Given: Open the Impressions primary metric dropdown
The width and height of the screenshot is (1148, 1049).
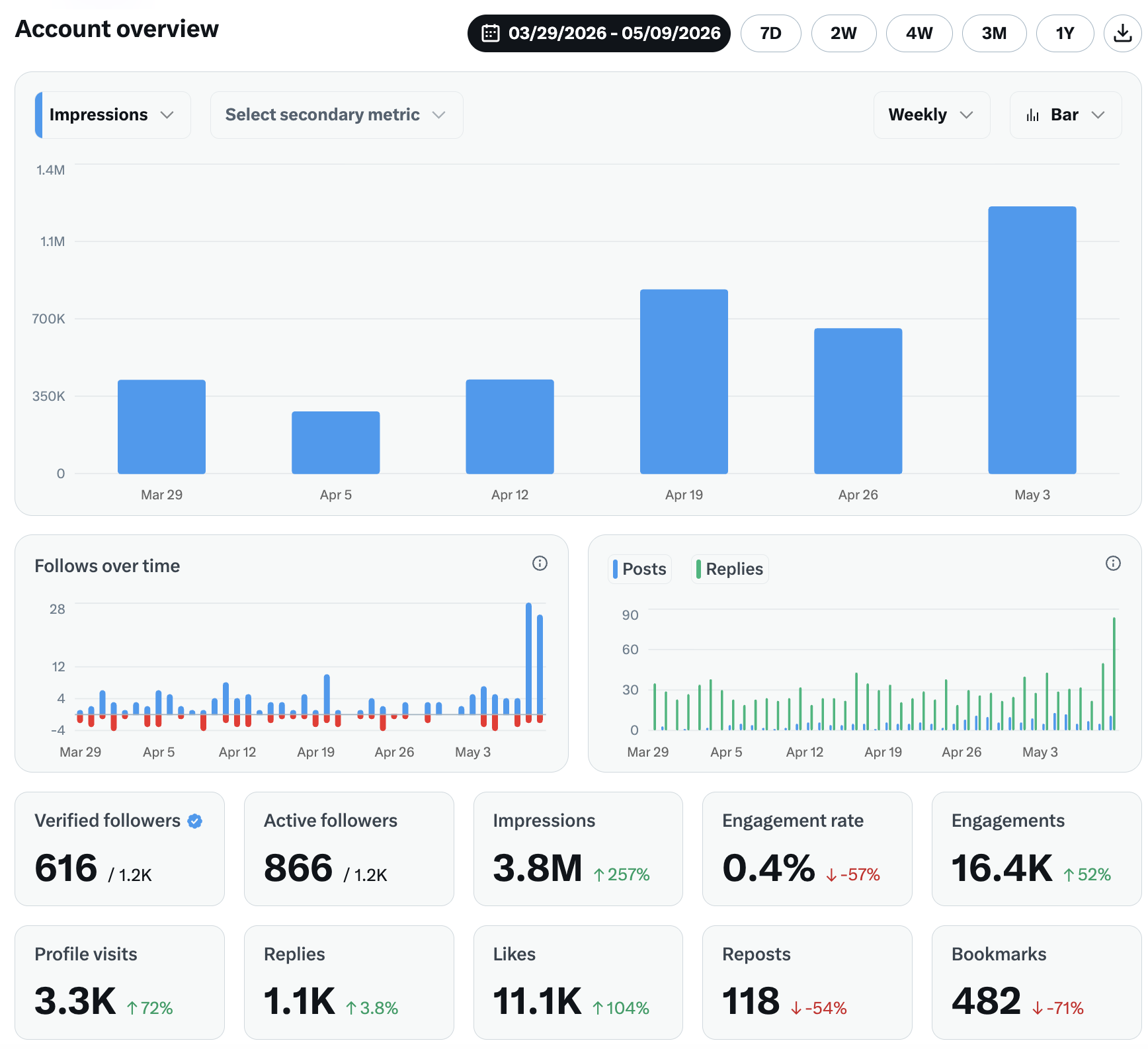Looking at the screenshot, I should click(113, 115).
